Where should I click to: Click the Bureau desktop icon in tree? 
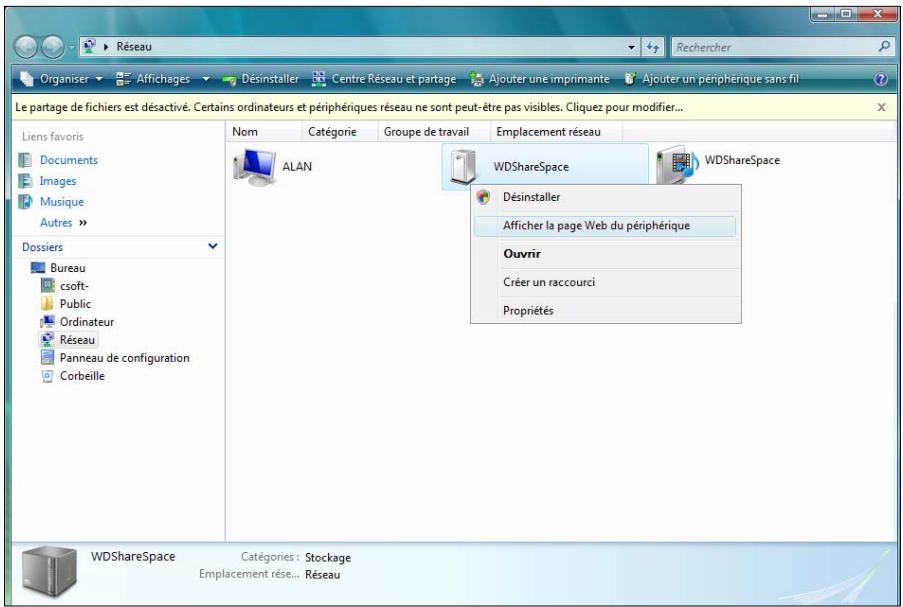click(x=38, y=268)
